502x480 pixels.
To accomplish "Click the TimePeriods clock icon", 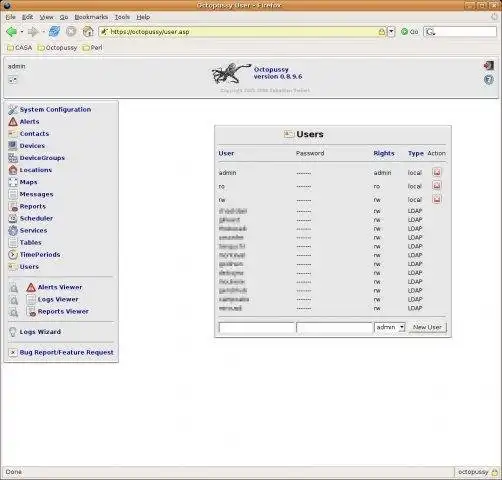I will 13,255.
